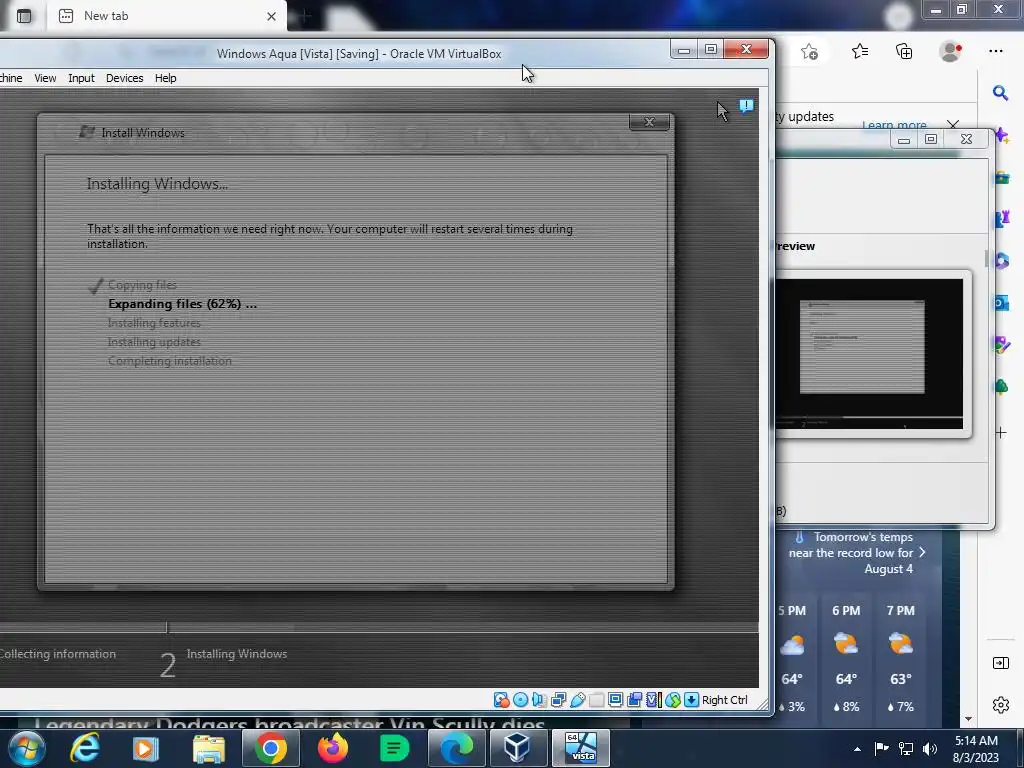Open the USB devices indicator in VirtualBox status bar
This screenshot has width=1024, height=768.
pos(577,700)
